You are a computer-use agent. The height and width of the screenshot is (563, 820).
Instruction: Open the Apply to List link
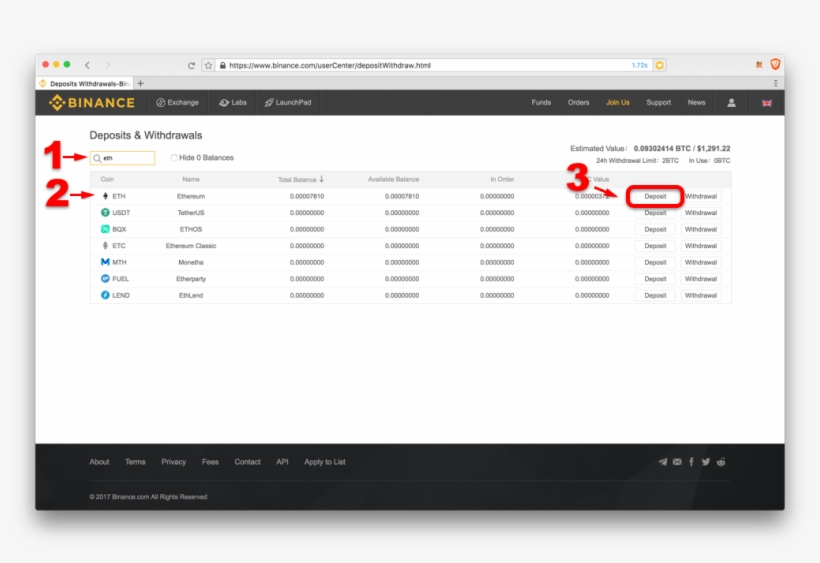coord(325,462)
